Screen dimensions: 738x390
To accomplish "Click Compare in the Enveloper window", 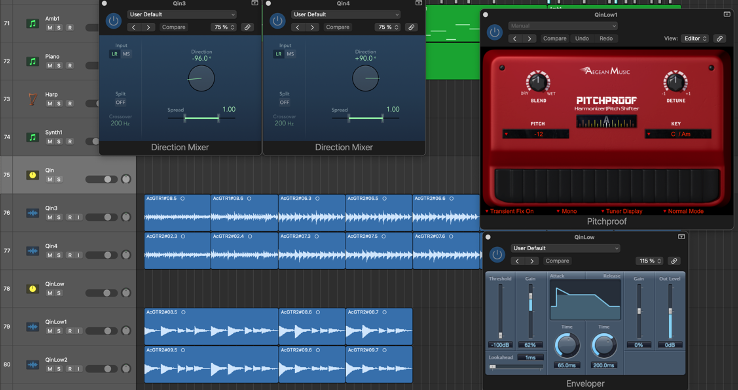I will (x=557, y=261).
